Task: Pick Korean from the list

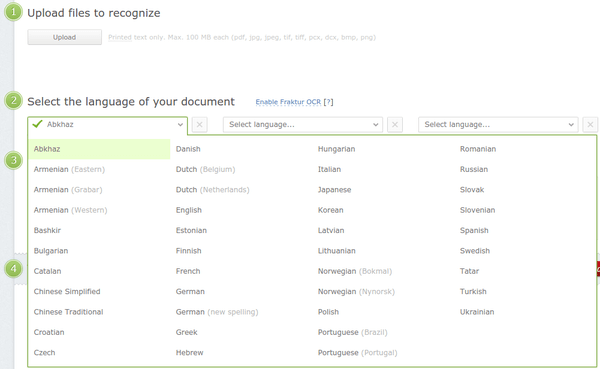Action: [x=331, y=210]
